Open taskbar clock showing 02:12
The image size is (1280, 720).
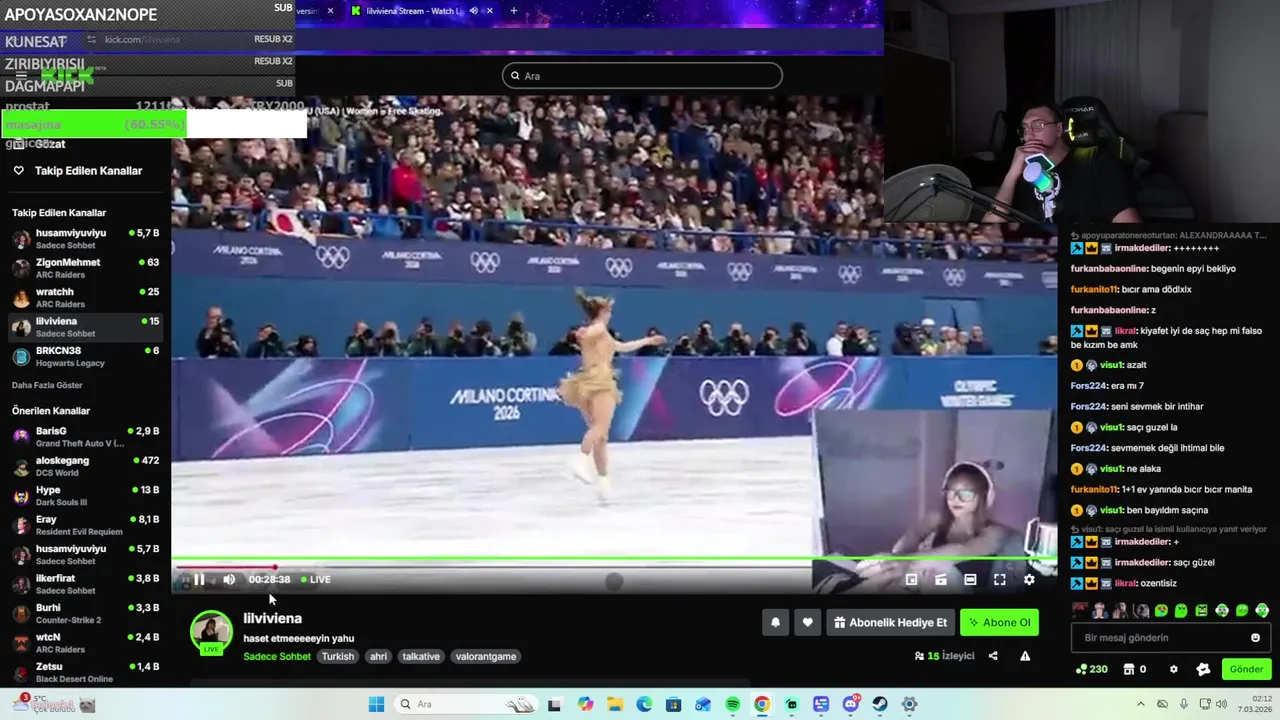(1255, 704)
